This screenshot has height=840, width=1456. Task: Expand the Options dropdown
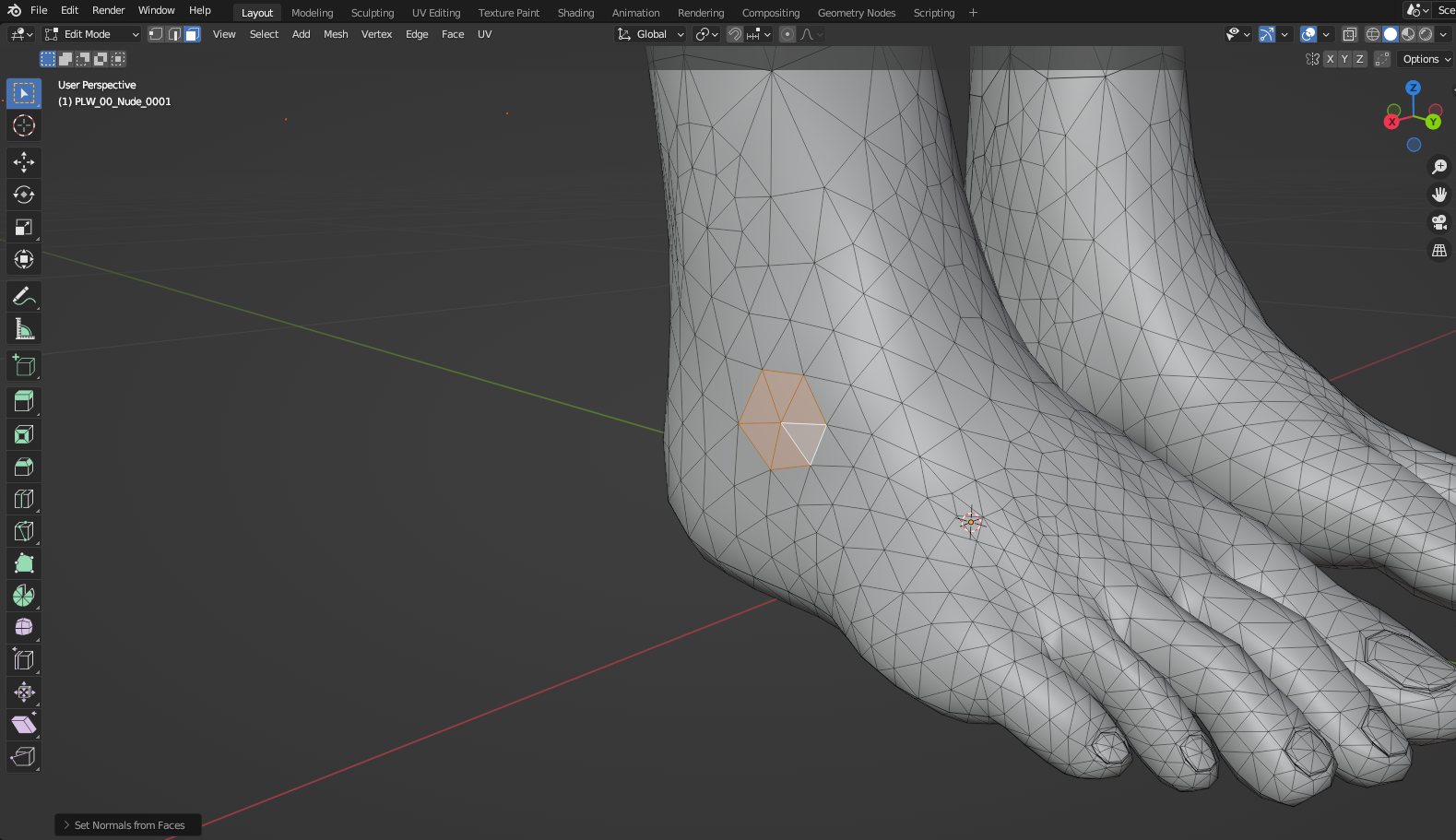pyautogui.click(x=1426, y=59)
